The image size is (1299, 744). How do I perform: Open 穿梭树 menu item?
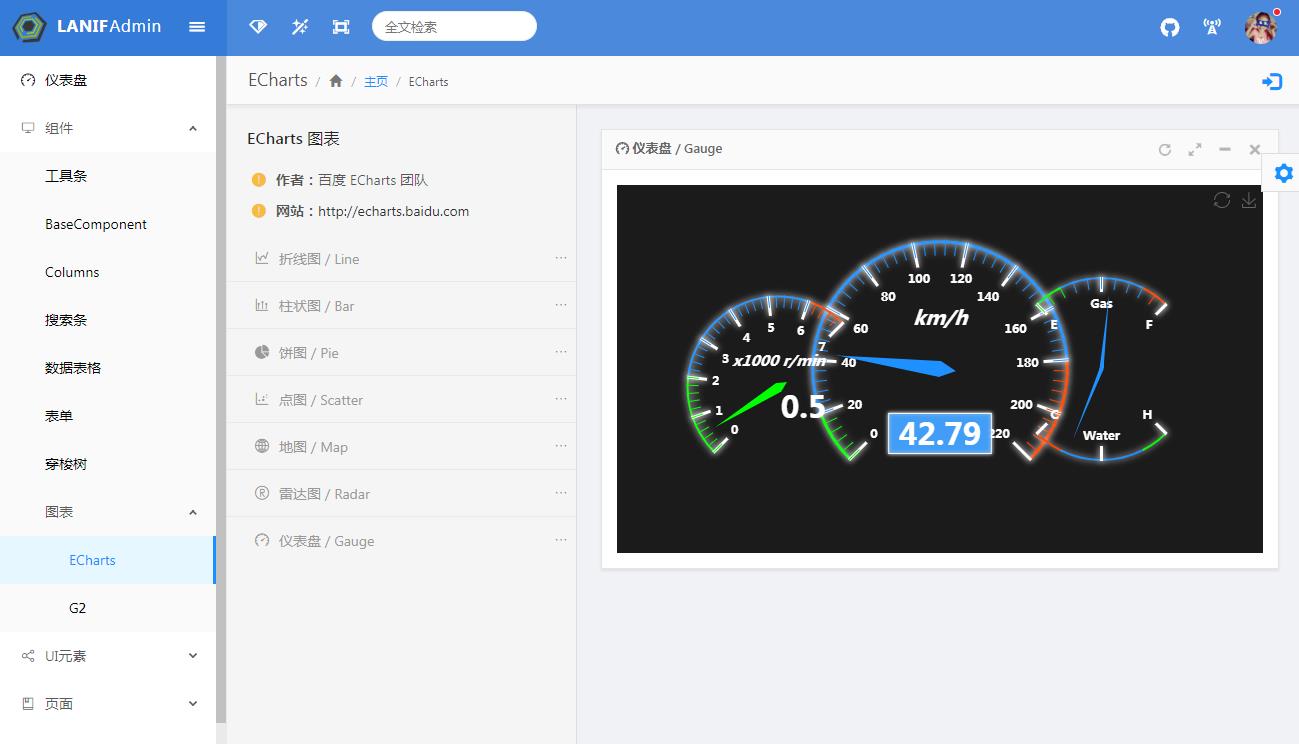107,464
